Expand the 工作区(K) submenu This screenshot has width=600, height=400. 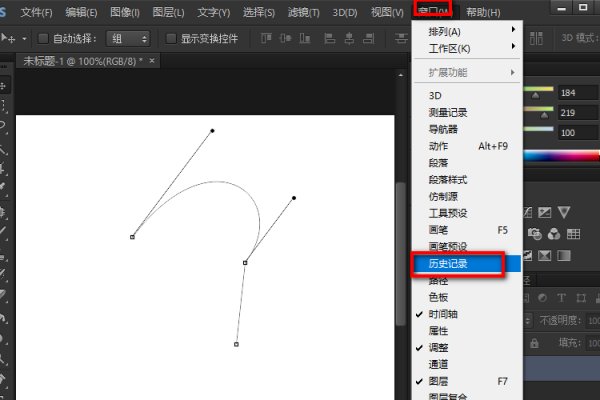468,48
